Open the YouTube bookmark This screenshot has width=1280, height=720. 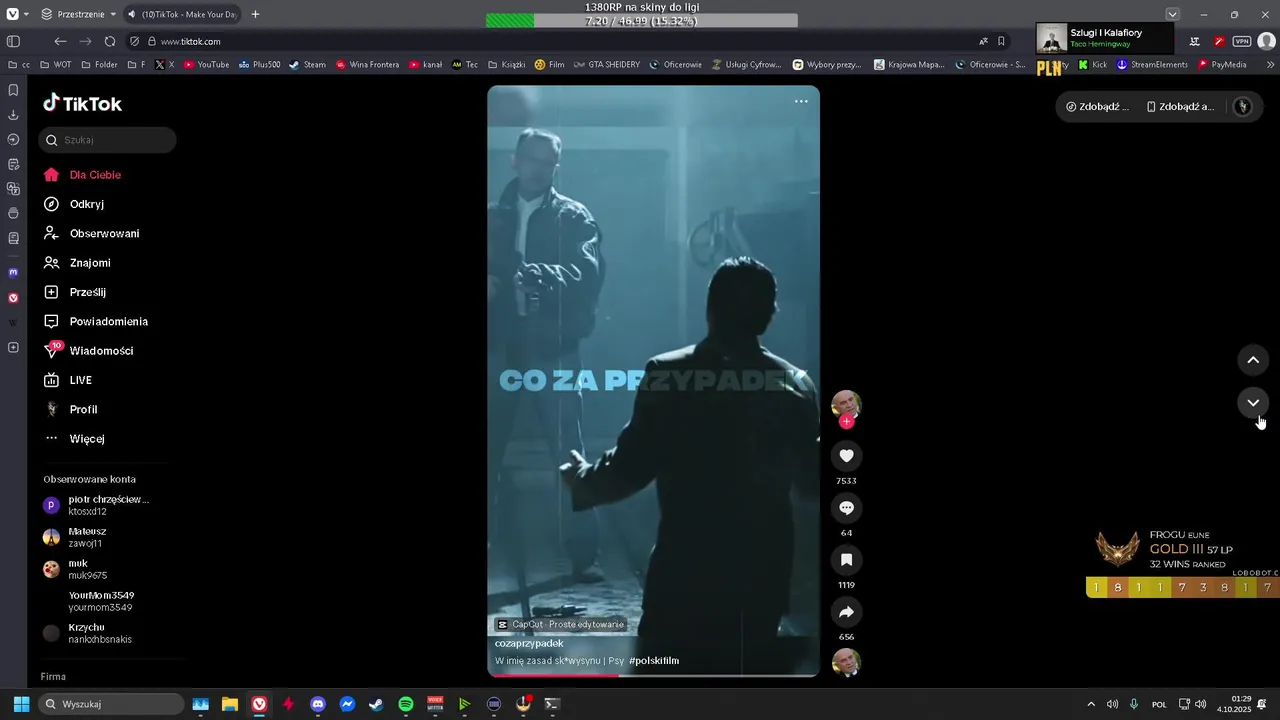point(206,64)
